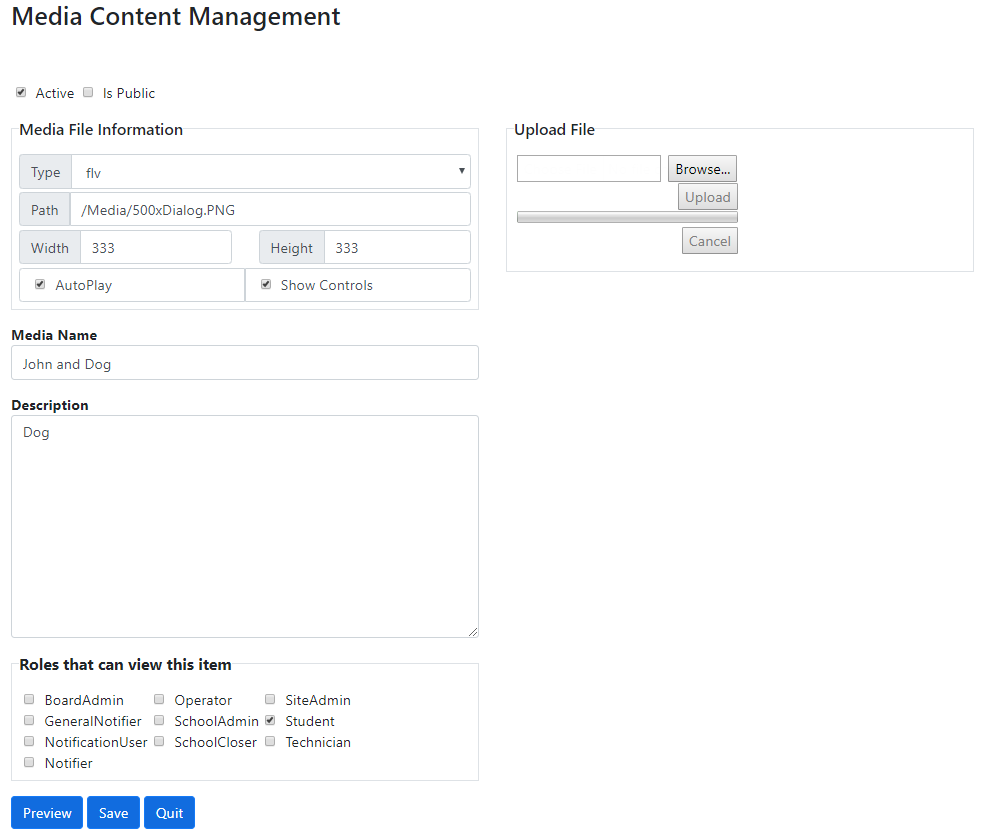This screenshot has height=833, width=984.
Task: Click the Preview button
Action: click(46, 812)
